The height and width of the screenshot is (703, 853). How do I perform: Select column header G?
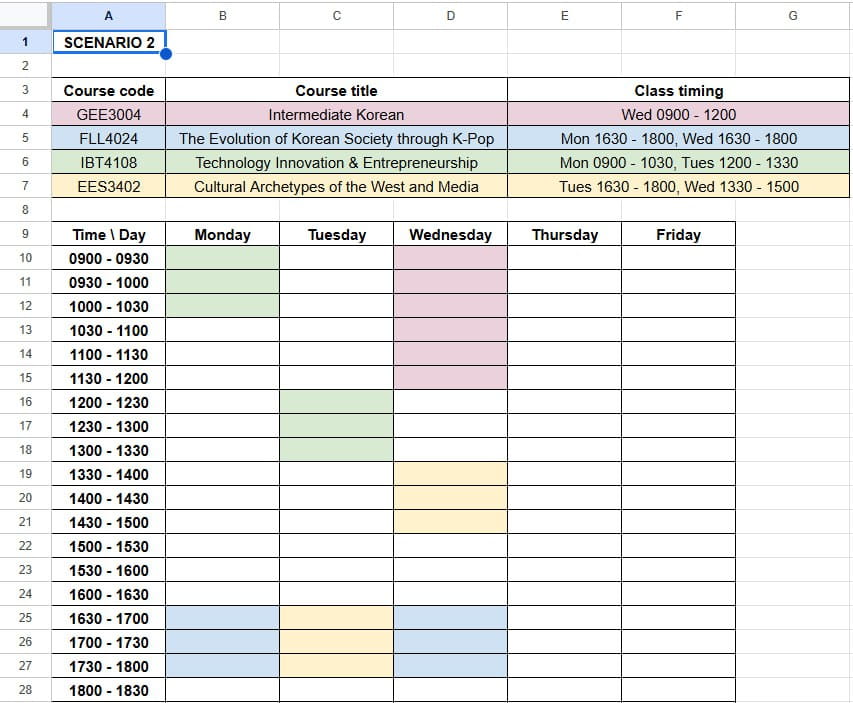click(x=793, y=15)
